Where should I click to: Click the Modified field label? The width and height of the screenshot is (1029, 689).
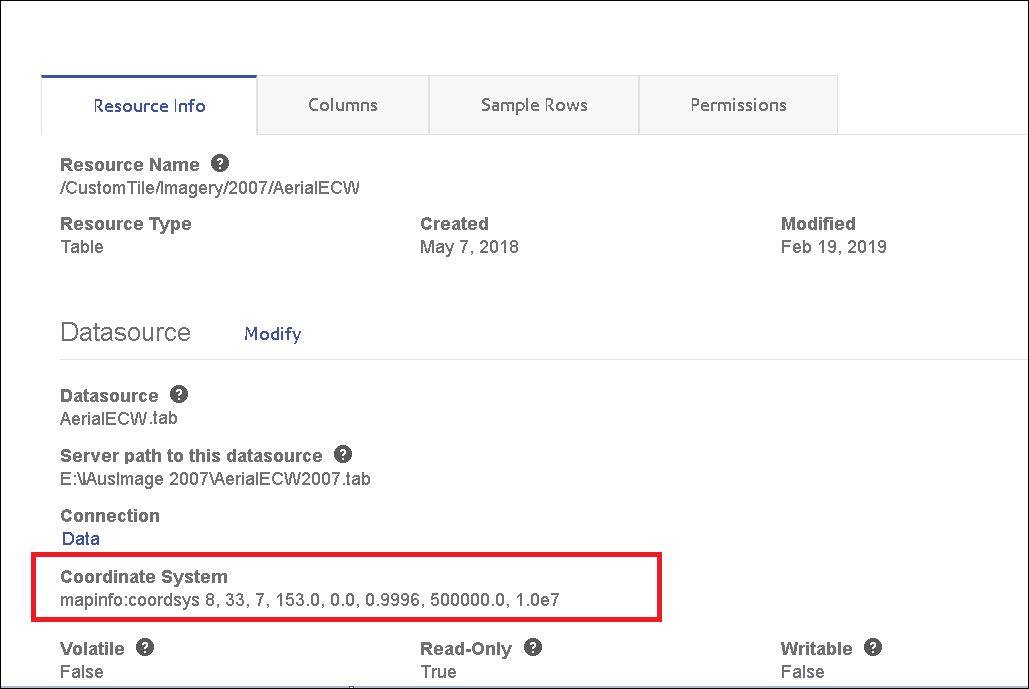(818, 224)
